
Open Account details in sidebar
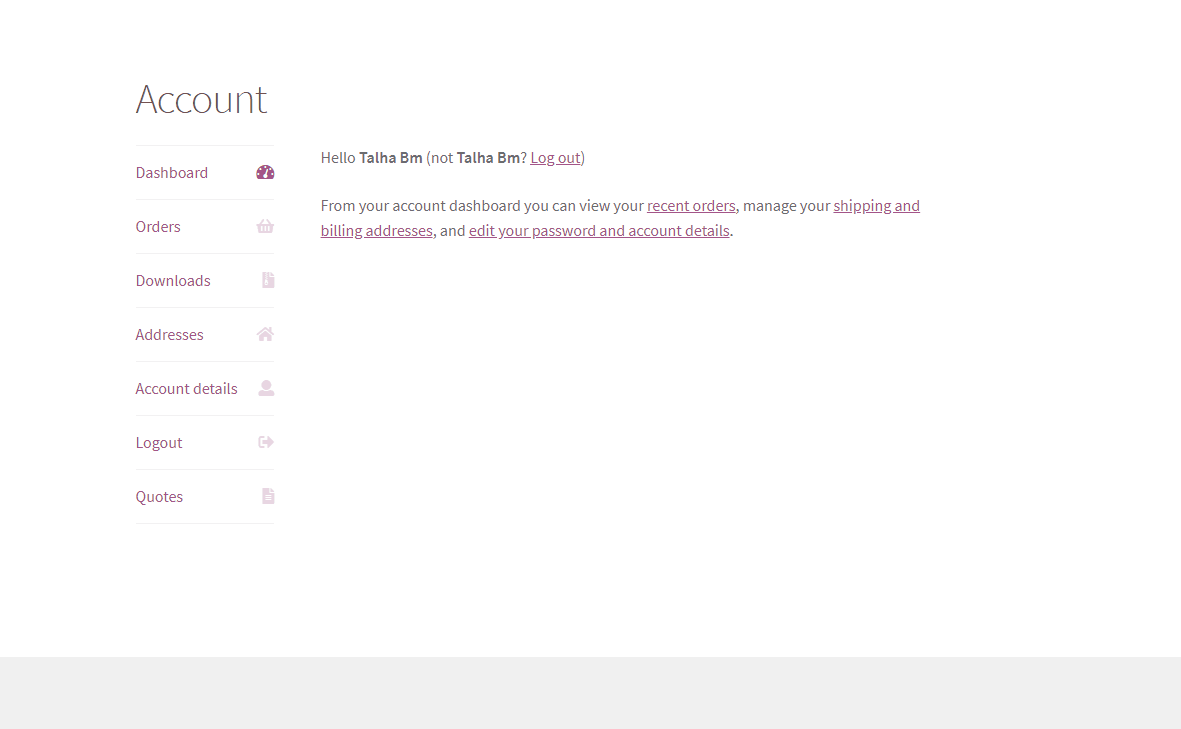pos(186,389)
